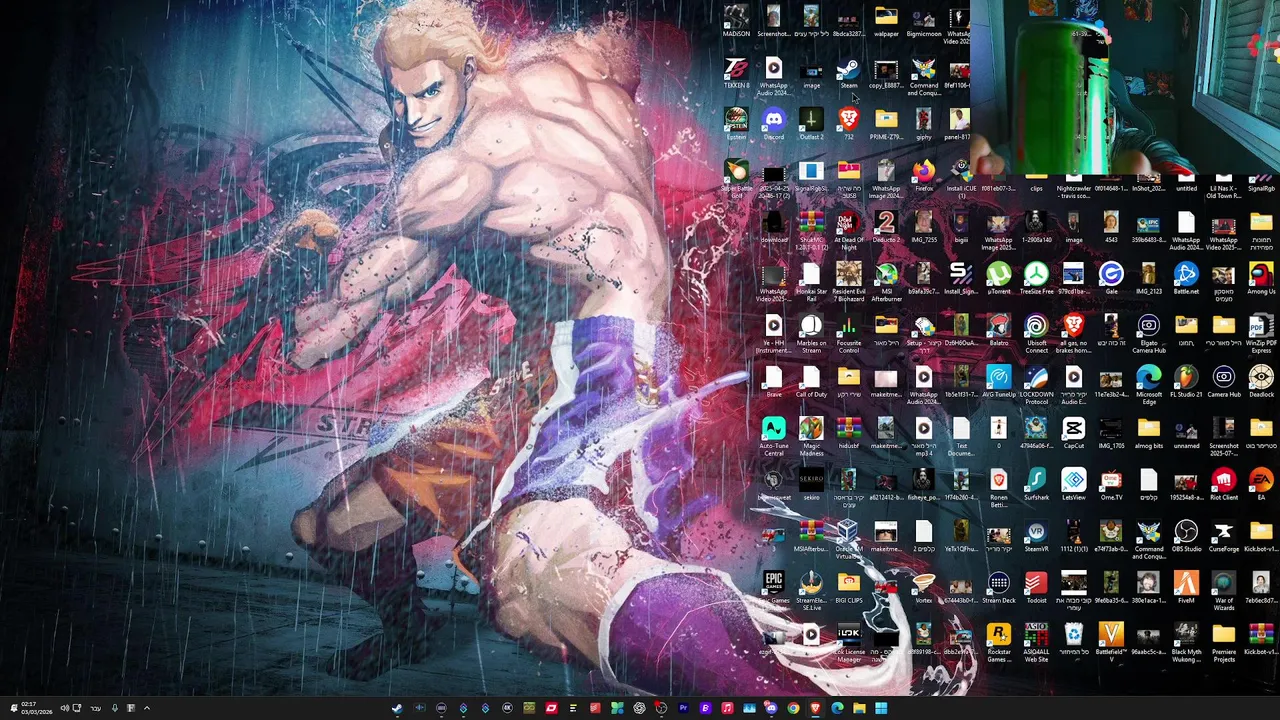Show hidden system tray icons
This screenshot has height=720, width=1280.
pos(146,708)
